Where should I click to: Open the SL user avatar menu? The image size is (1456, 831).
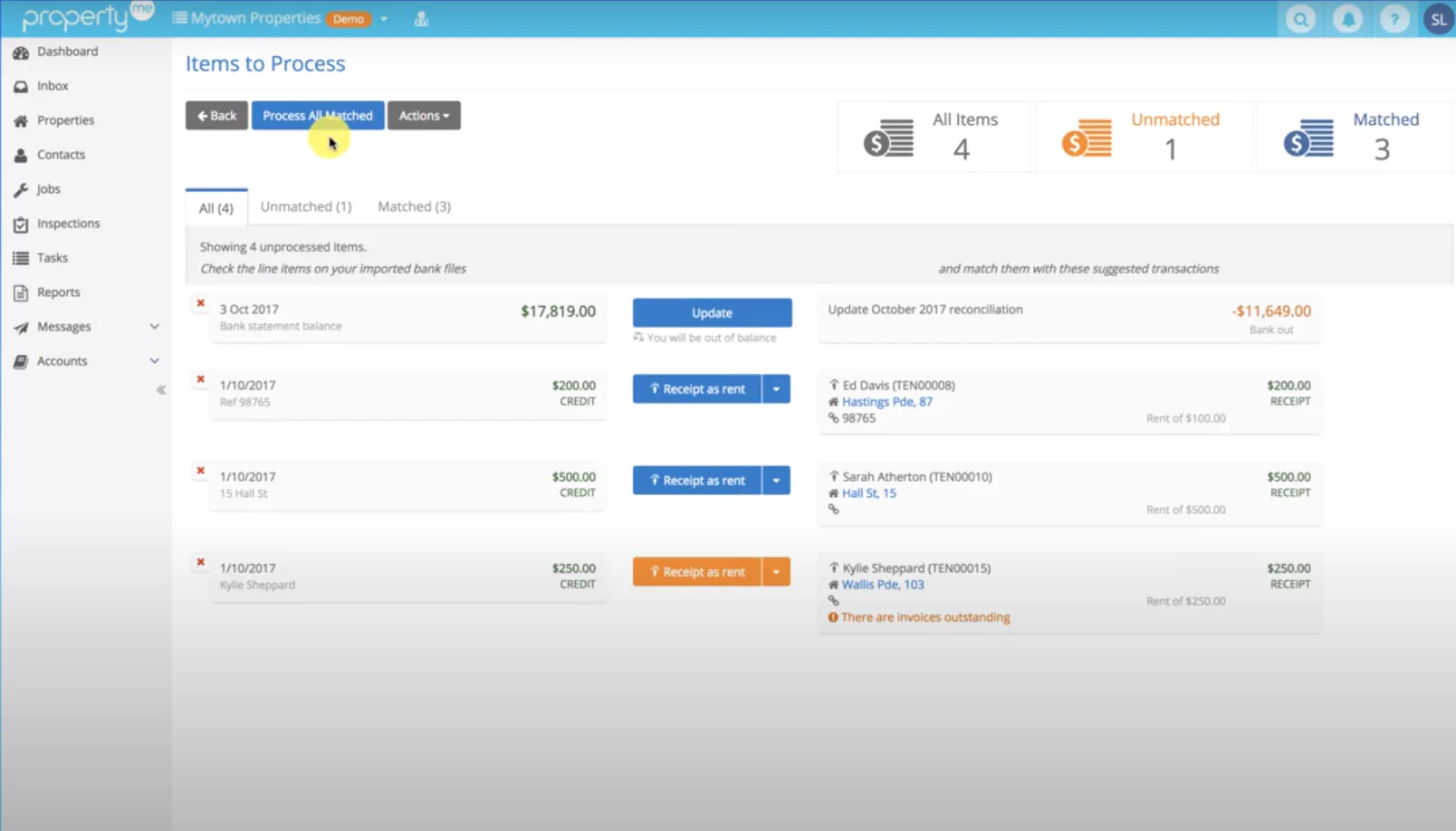(x=1438, y=19)
